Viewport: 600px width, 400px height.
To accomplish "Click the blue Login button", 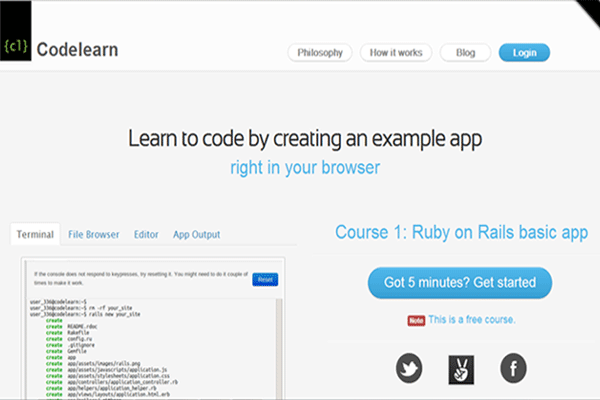I will [524, 53].
